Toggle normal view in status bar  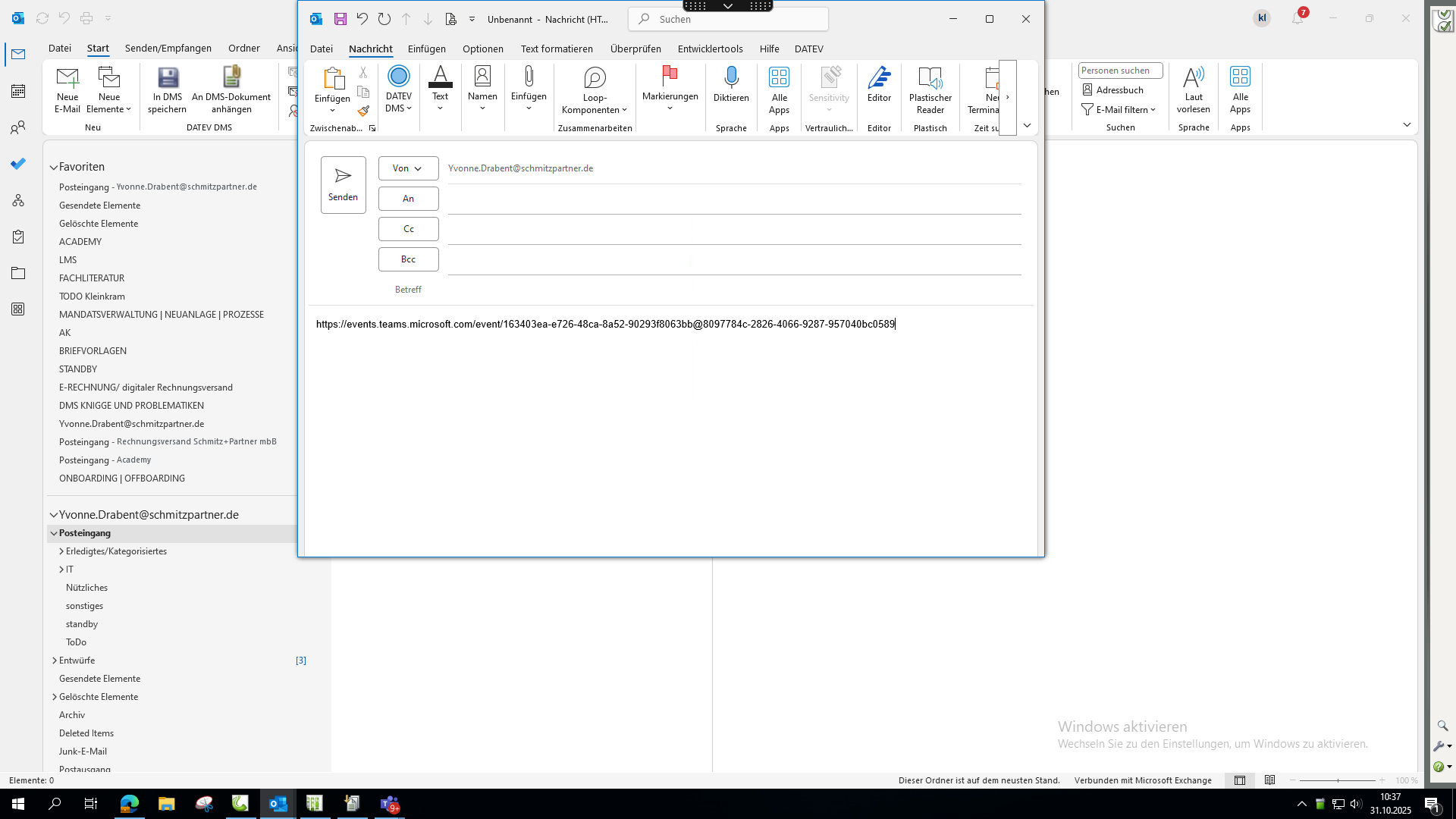pyautogui.click(x=1240, y=780)
